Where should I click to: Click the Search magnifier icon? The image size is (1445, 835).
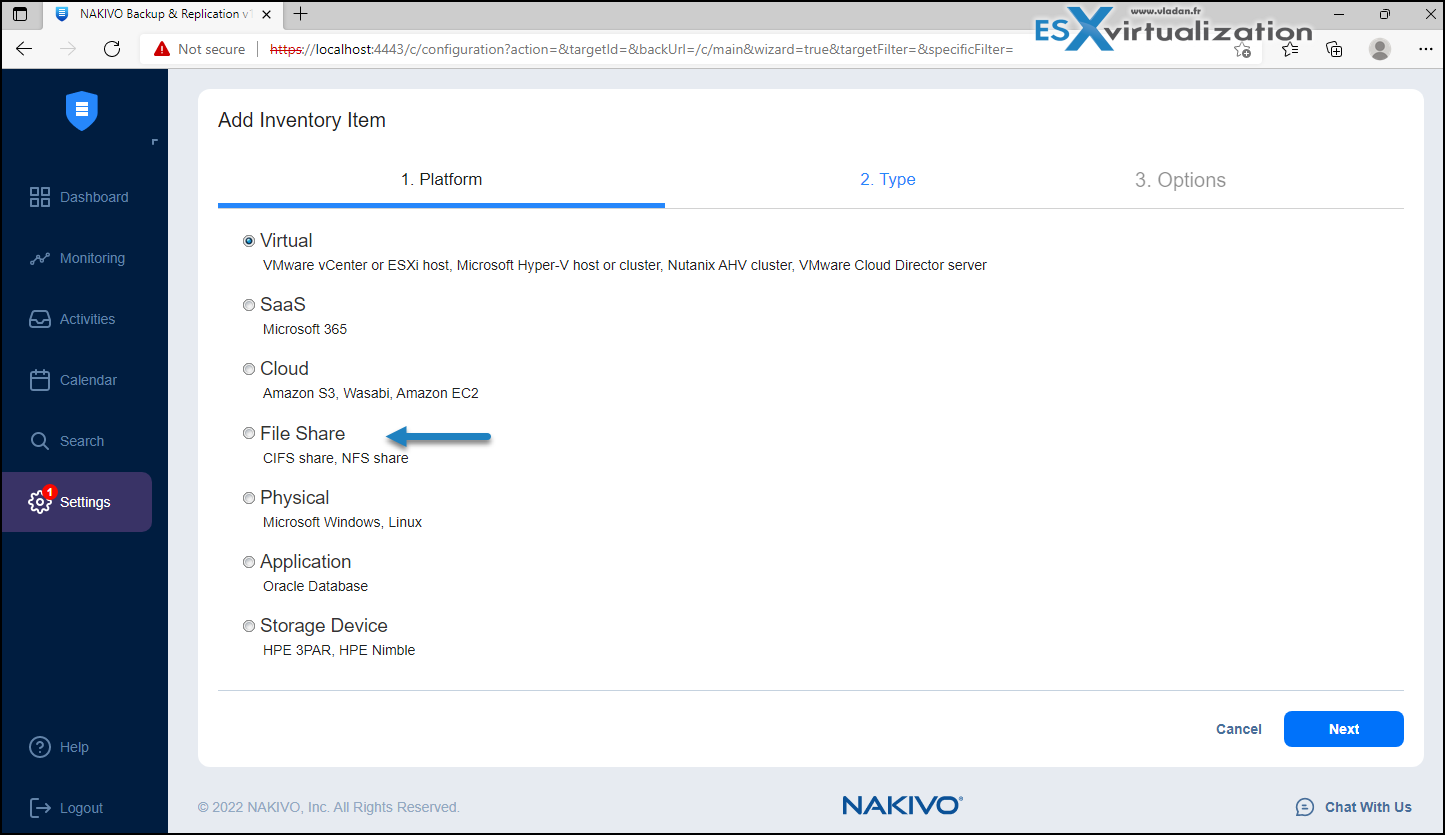click(x=40, y=441)
